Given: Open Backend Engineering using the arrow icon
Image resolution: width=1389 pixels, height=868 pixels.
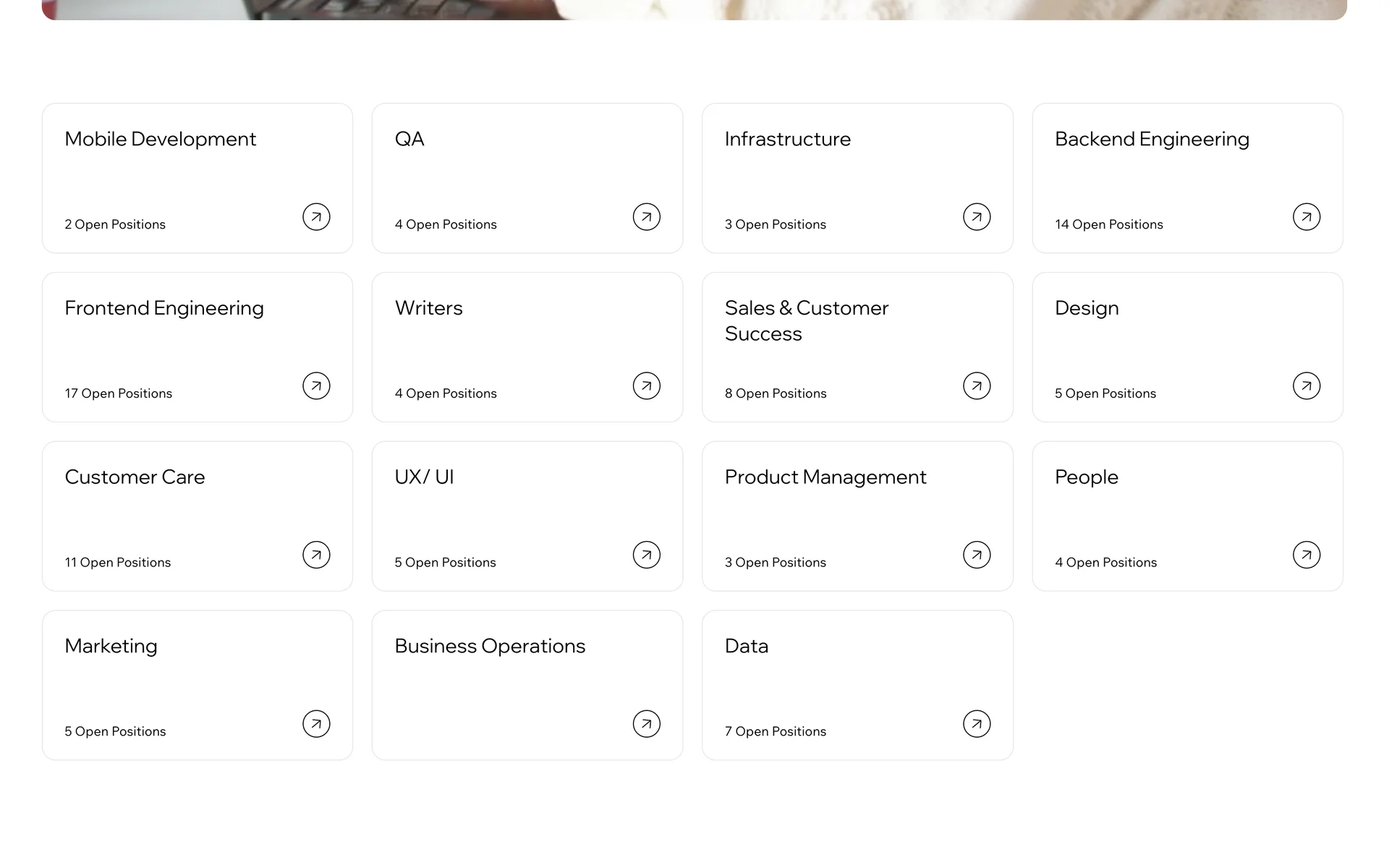Looking at the screenshot, I should [1307, 217].
